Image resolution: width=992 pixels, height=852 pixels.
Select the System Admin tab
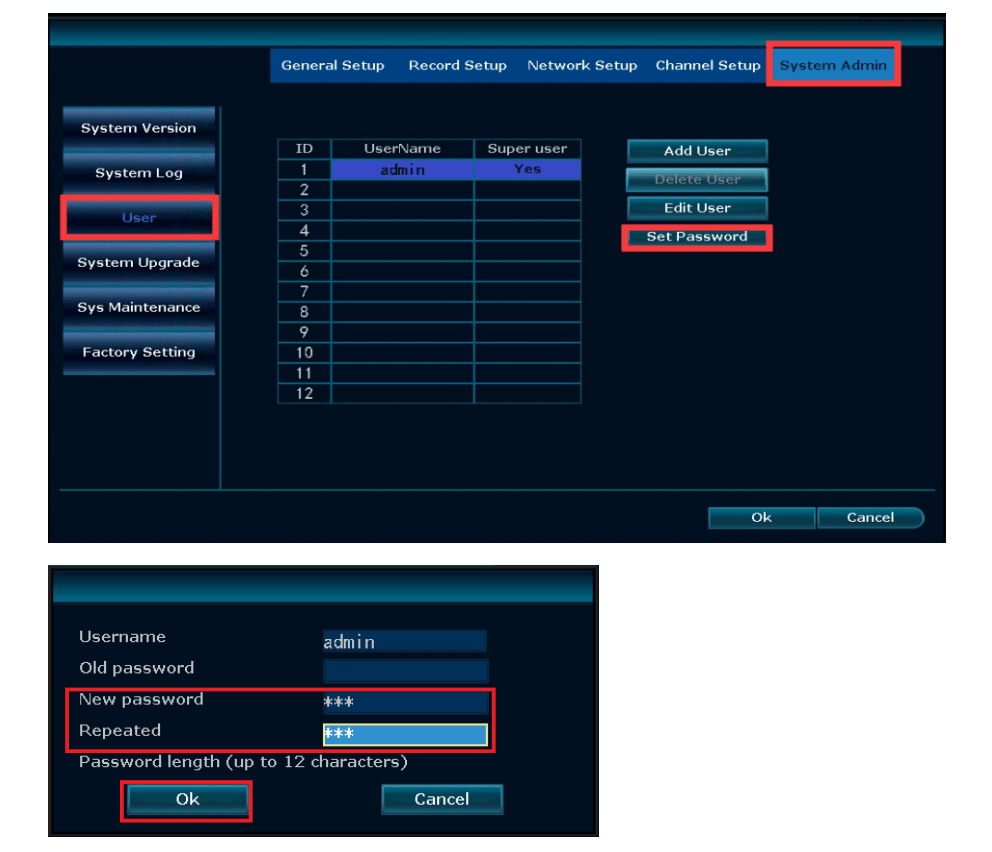pyautogui.click(x=833, y=66)
